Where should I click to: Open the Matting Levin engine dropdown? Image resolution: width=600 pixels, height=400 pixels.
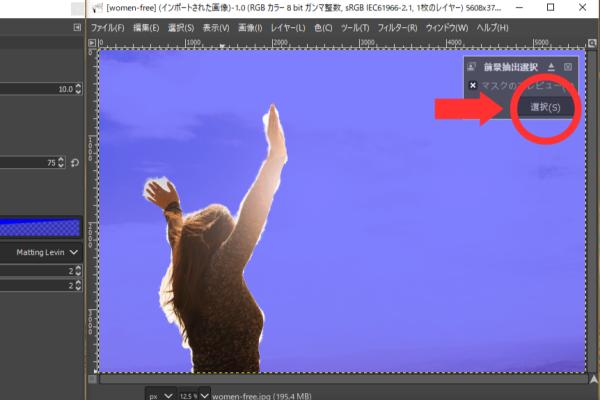tap(41, 253)
